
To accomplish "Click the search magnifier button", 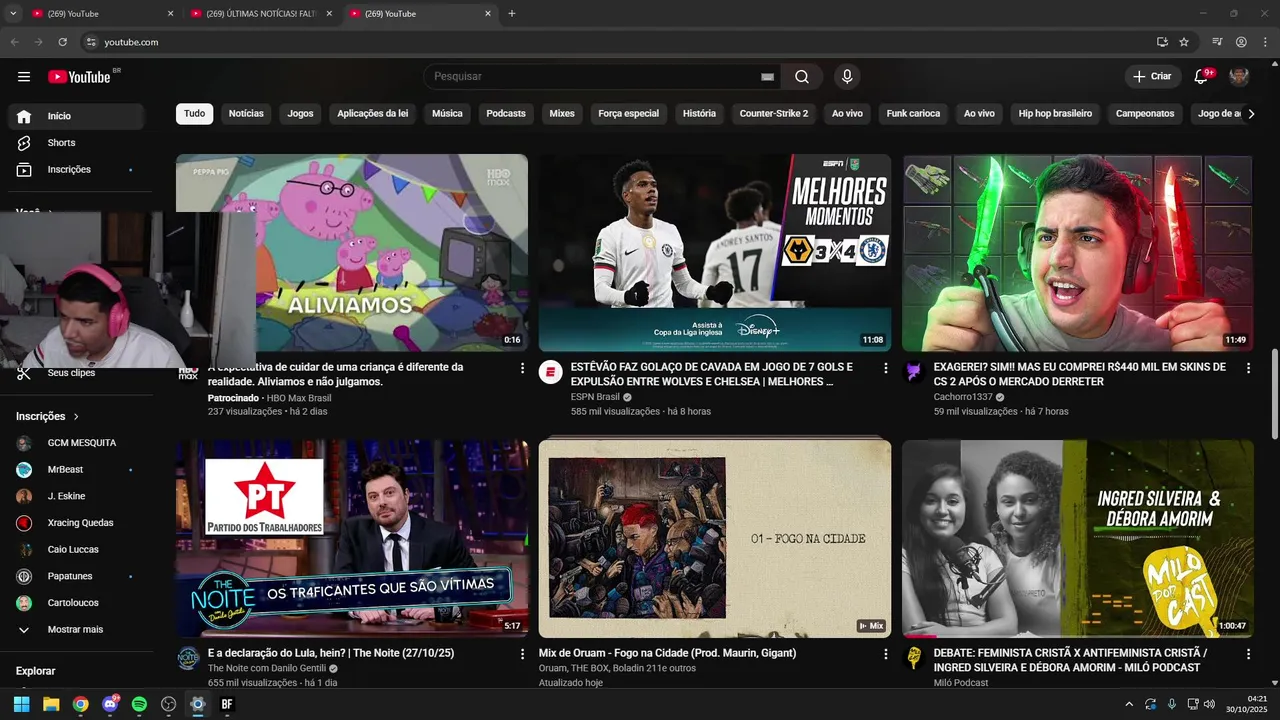I will [x=802, y=77].
